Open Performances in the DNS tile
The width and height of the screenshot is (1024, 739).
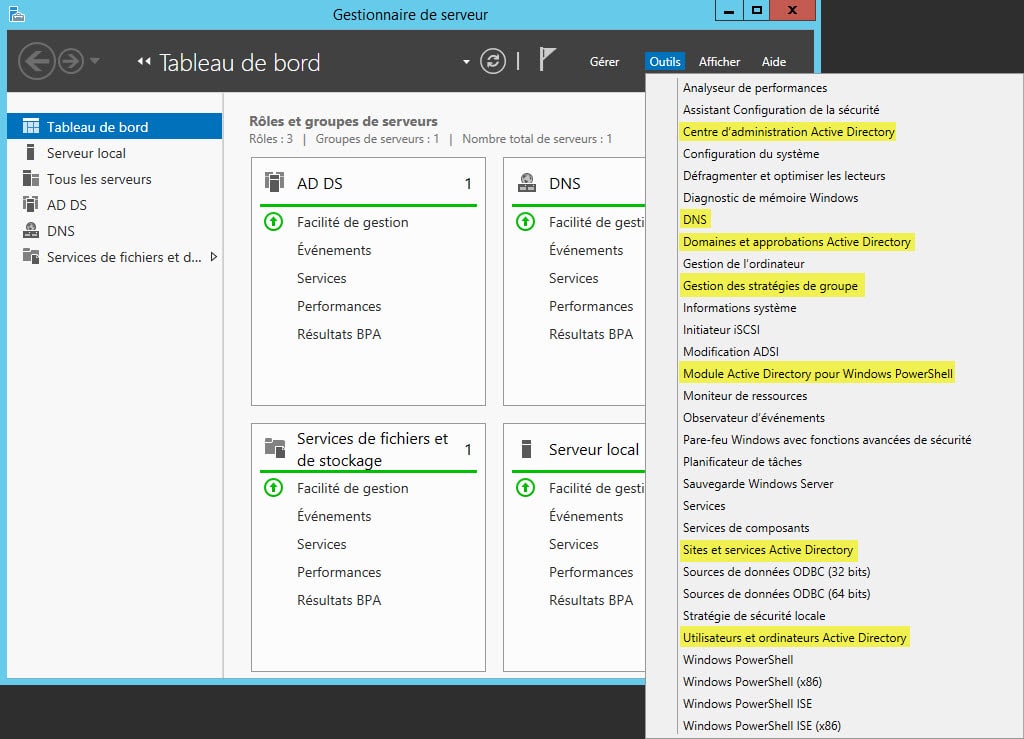[591, 306]
